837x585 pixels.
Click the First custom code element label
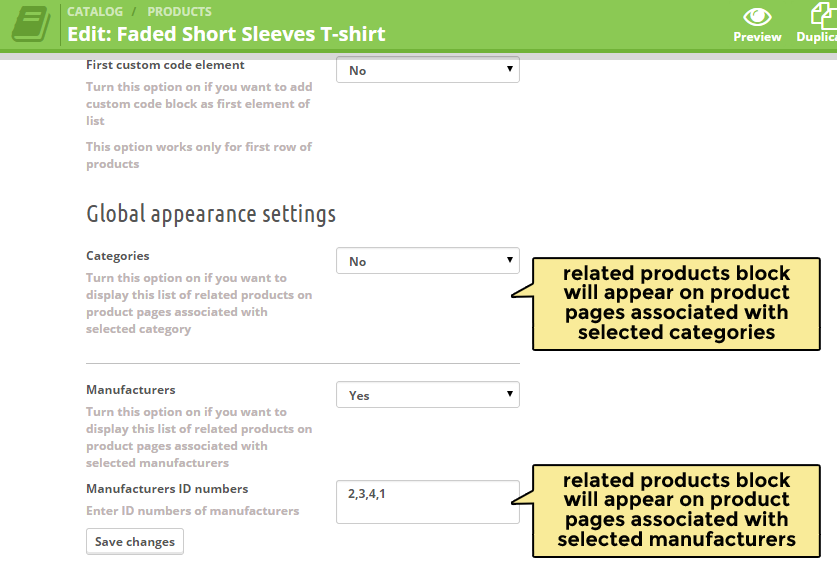coord(165,65)
